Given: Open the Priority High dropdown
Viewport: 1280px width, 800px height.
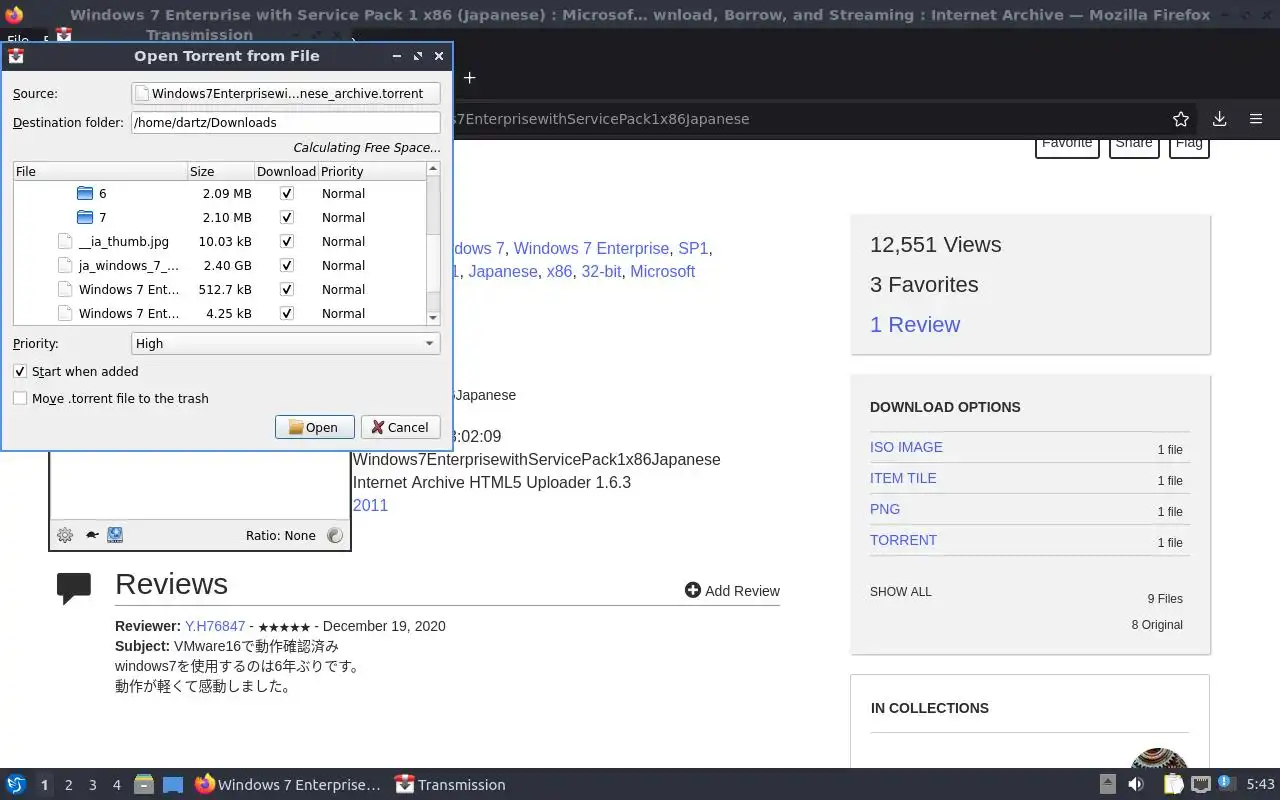Looking at the screenshot, I should [x=286, y=343].
